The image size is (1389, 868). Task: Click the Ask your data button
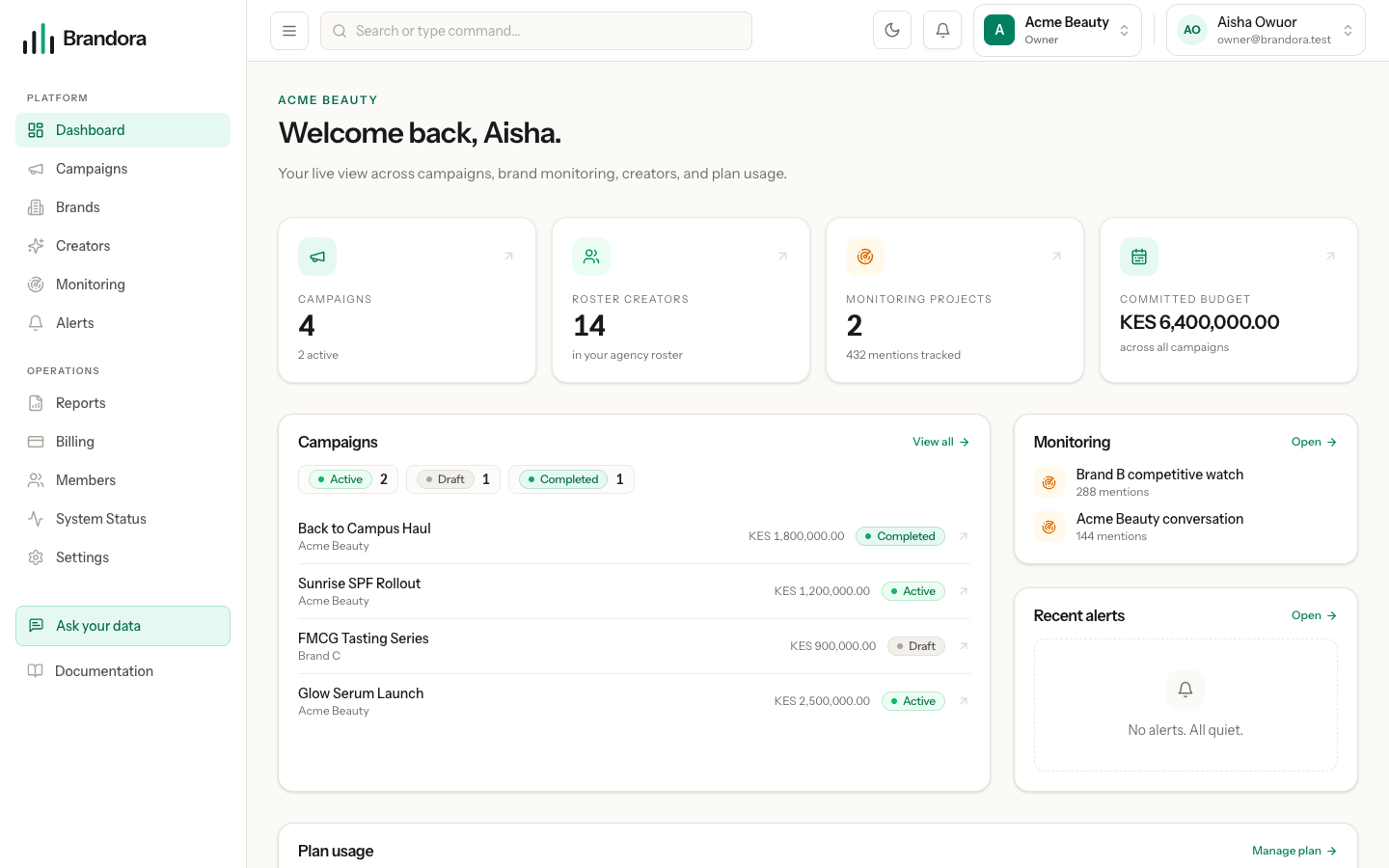123,626
